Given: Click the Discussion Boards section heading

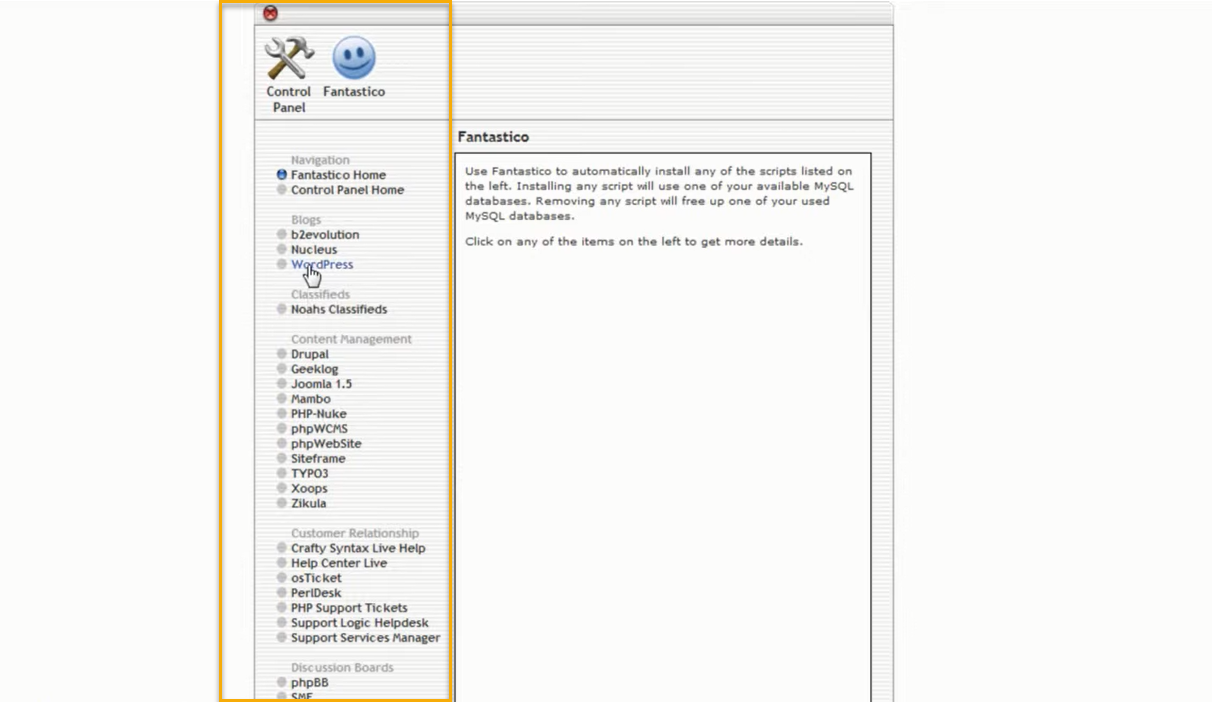Looking at the screenshot, I should [x=342, y=668].
